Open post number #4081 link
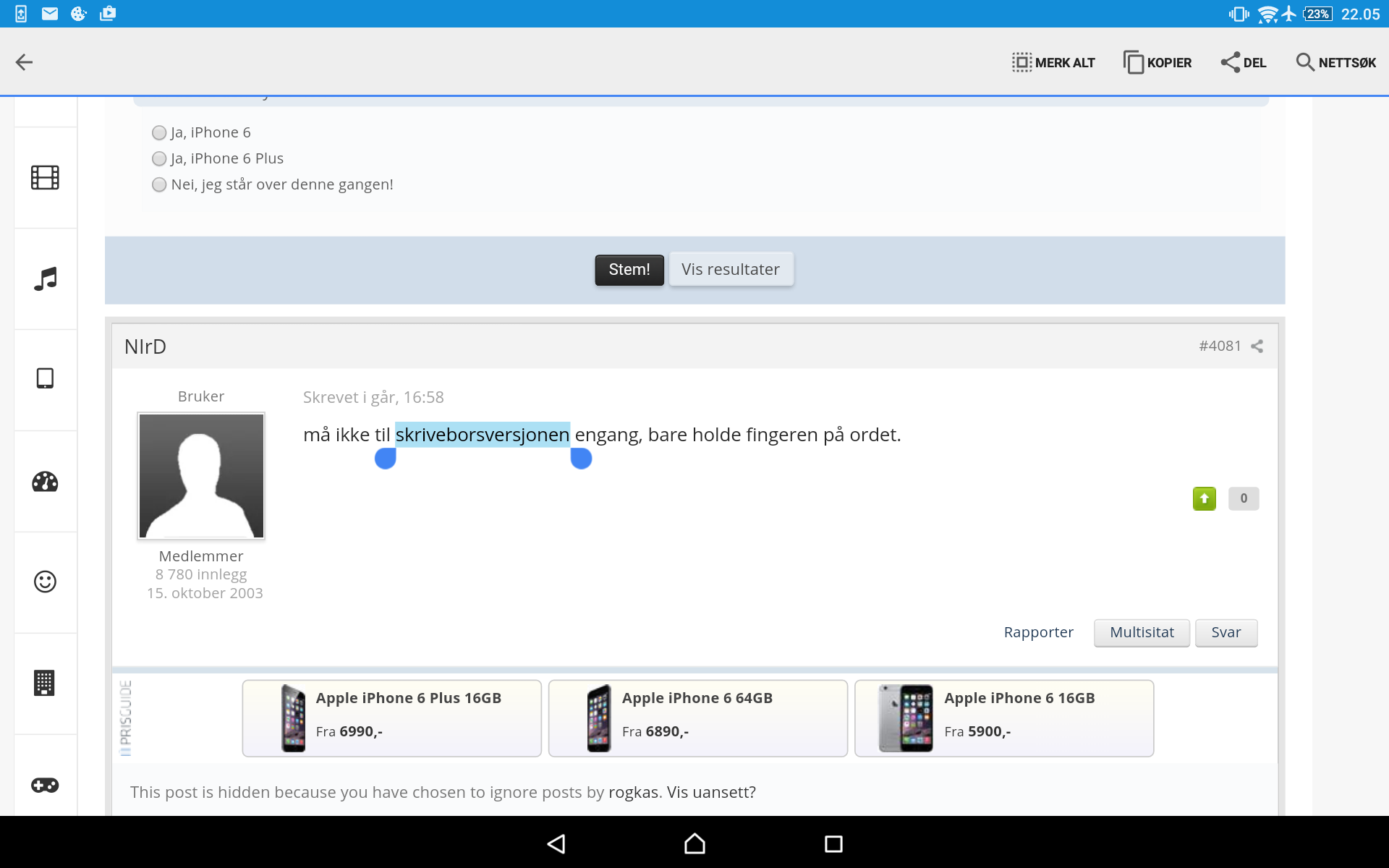The width and height of the screenshot is (1389, 868). click(x=1220, y=346)
